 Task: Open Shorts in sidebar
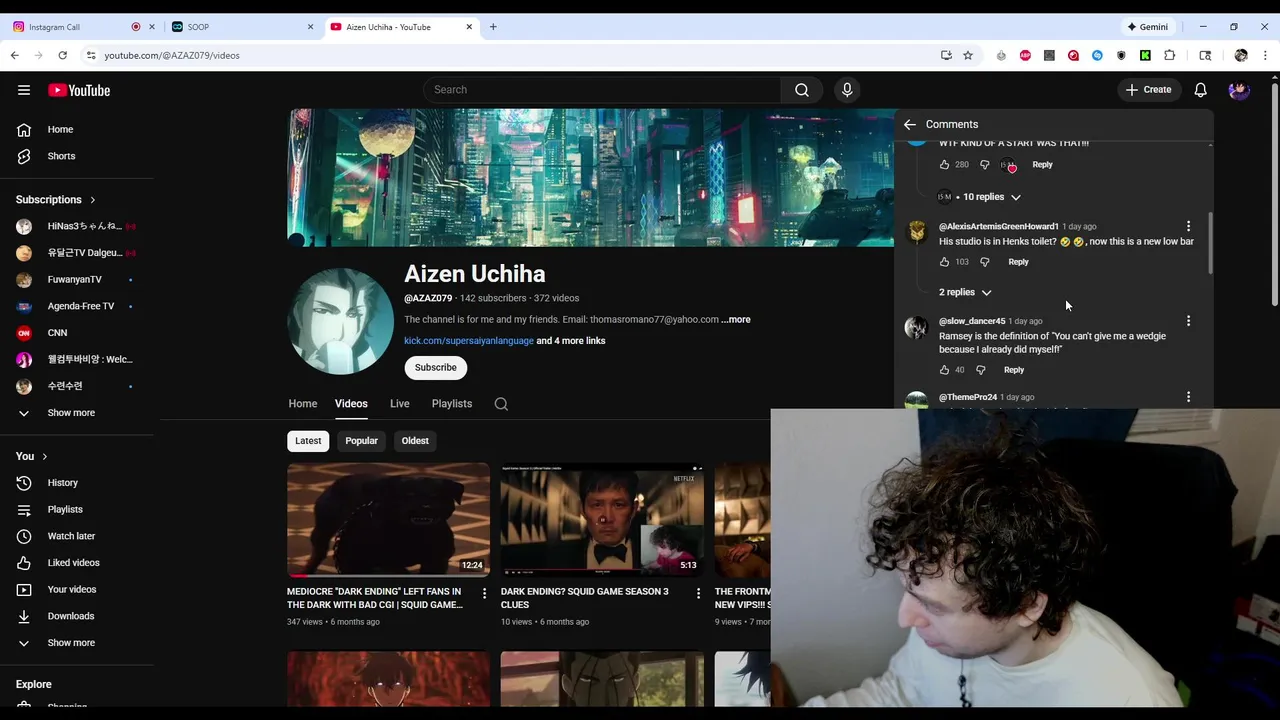click(x=62, y=156)
